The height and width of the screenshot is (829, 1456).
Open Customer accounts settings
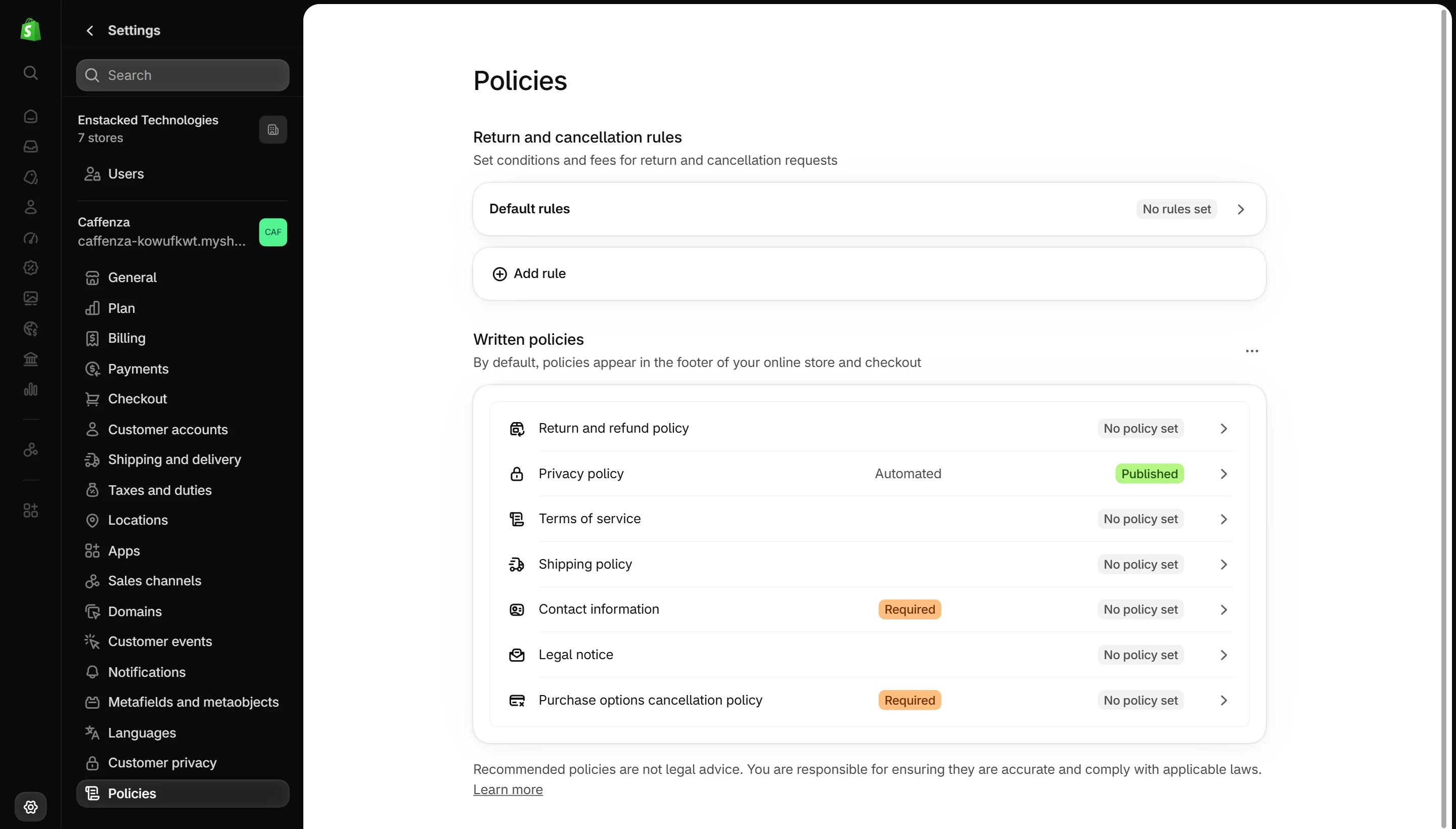click(x=182, y=429)
